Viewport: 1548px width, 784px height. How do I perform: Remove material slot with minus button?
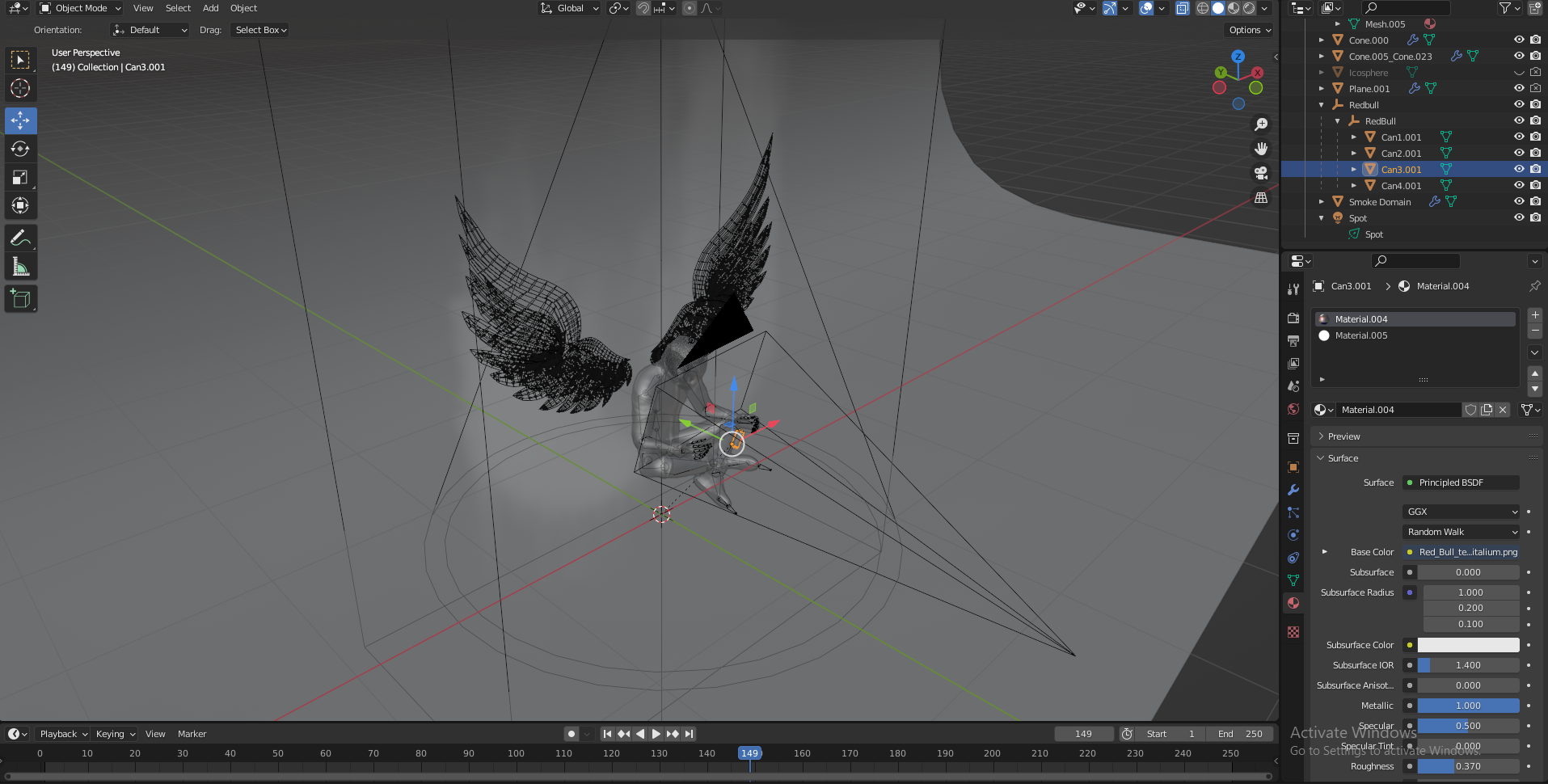(x=1535, y=331)
